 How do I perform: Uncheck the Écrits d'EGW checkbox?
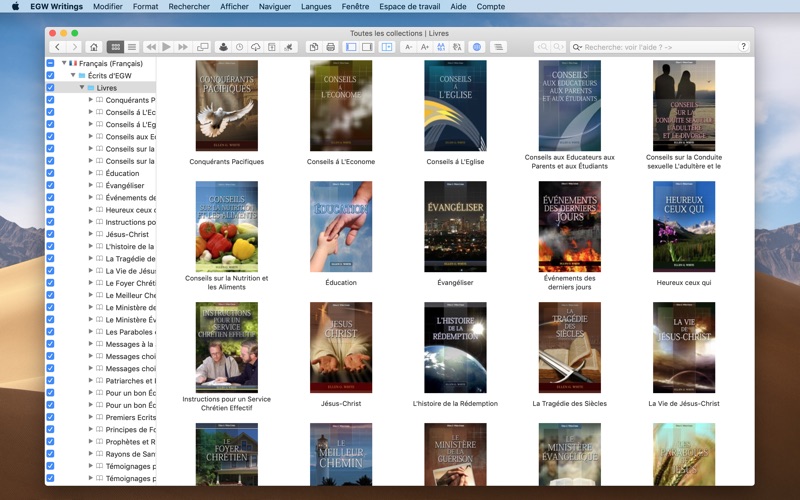[x=50, y=76]
